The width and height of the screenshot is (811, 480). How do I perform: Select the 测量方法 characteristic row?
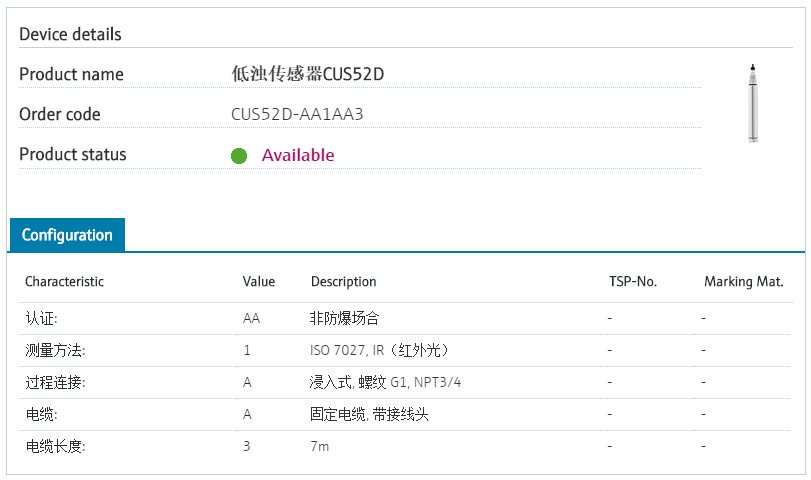point(55,351)
